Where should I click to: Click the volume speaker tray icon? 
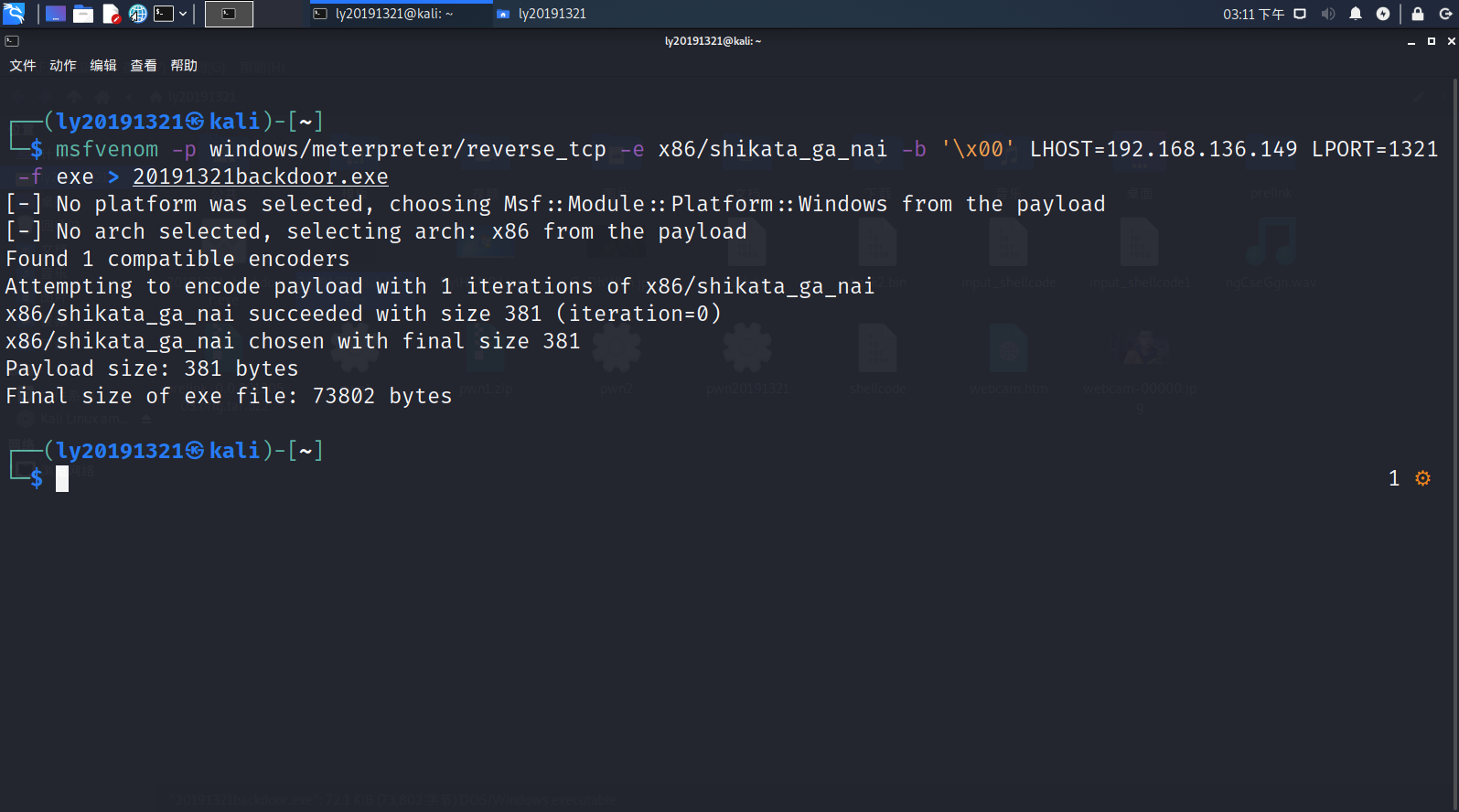(1328, 14)
